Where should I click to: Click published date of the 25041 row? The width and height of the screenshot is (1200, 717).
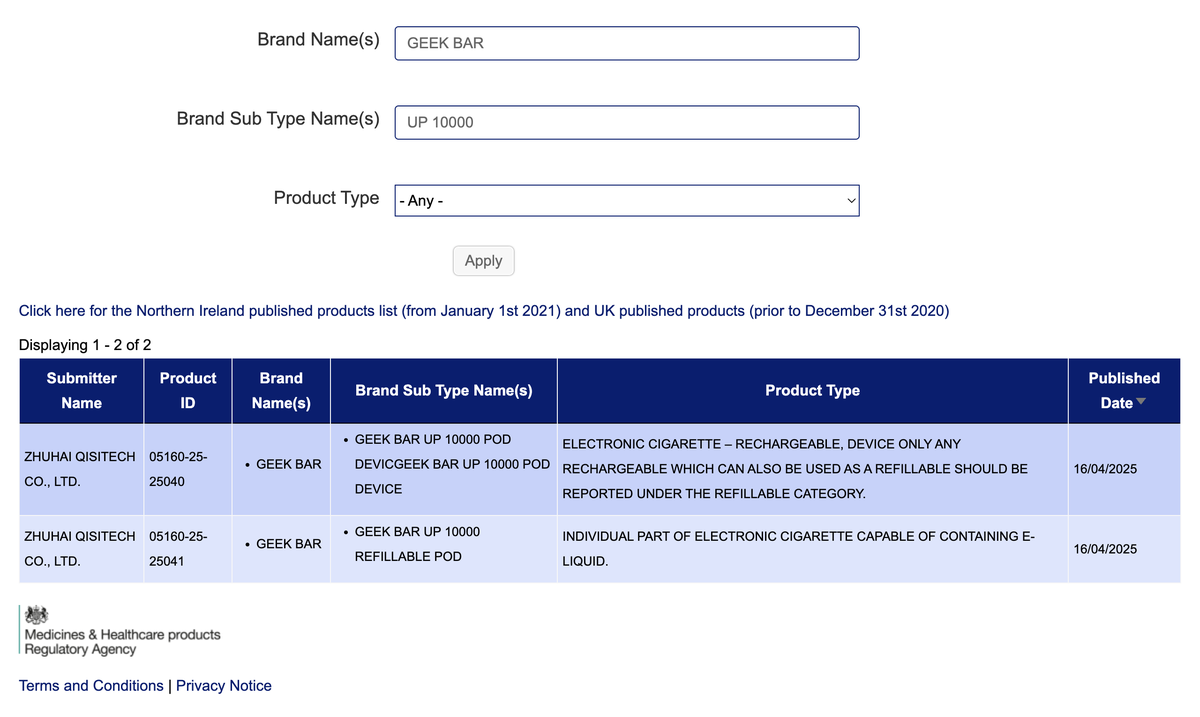[1105, 549]
